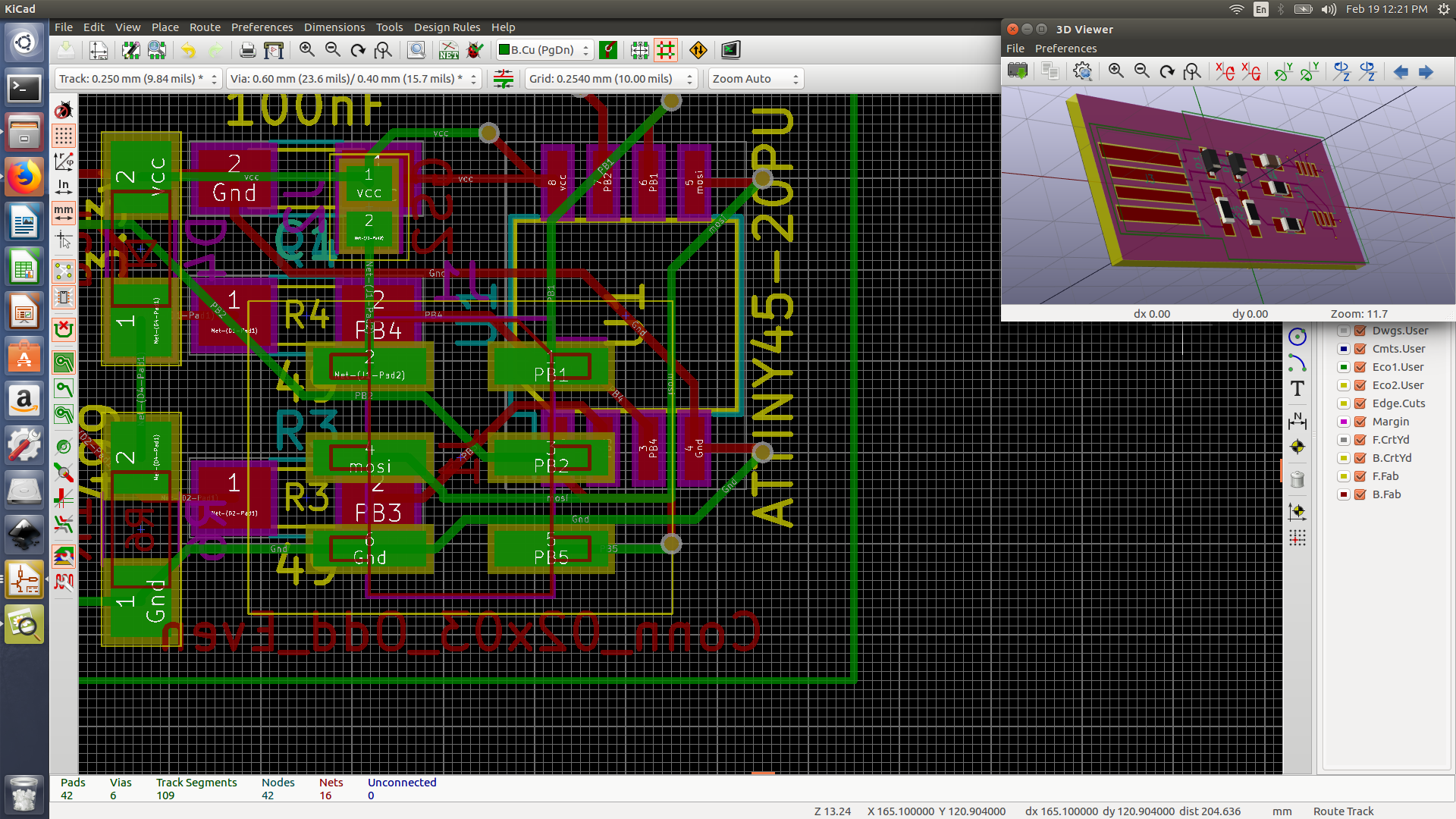The image size is (1456, 819).
Task: Select footprint mode icon
Action: (640, 50)
